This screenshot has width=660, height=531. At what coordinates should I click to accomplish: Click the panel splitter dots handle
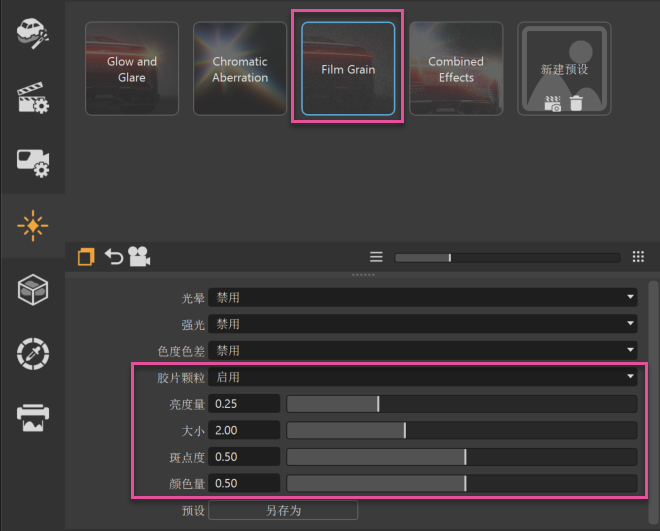[363, 275]
